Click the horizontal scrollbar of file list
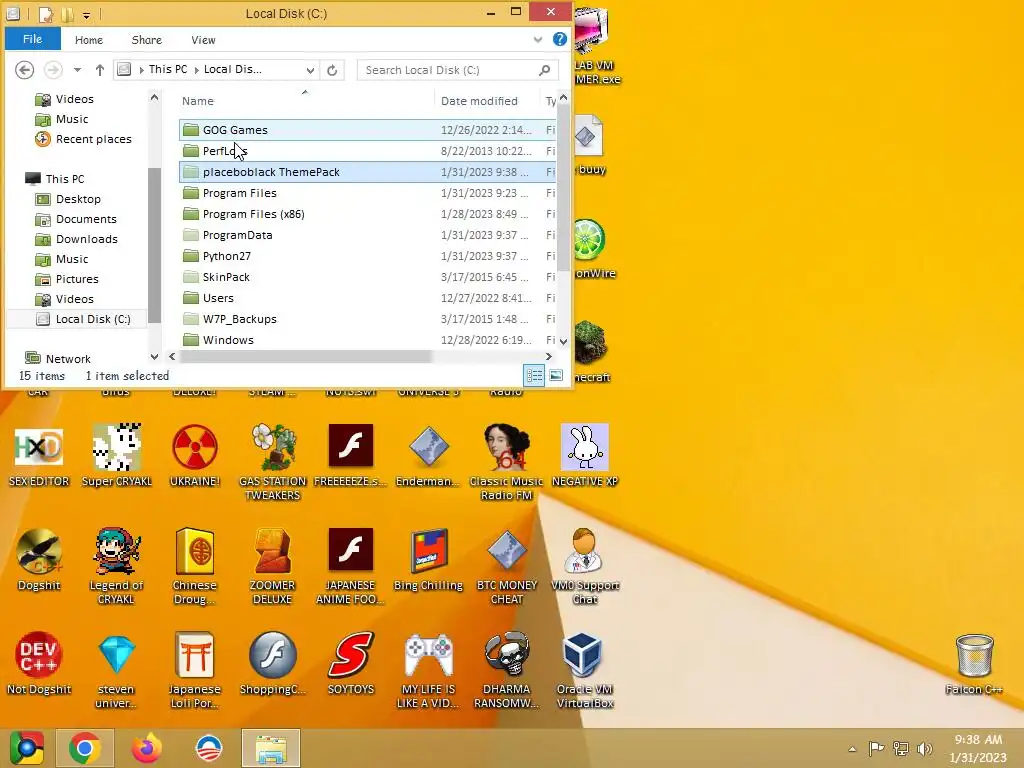The width and height of the screenshot is (1024, 768). pos(305,357)
